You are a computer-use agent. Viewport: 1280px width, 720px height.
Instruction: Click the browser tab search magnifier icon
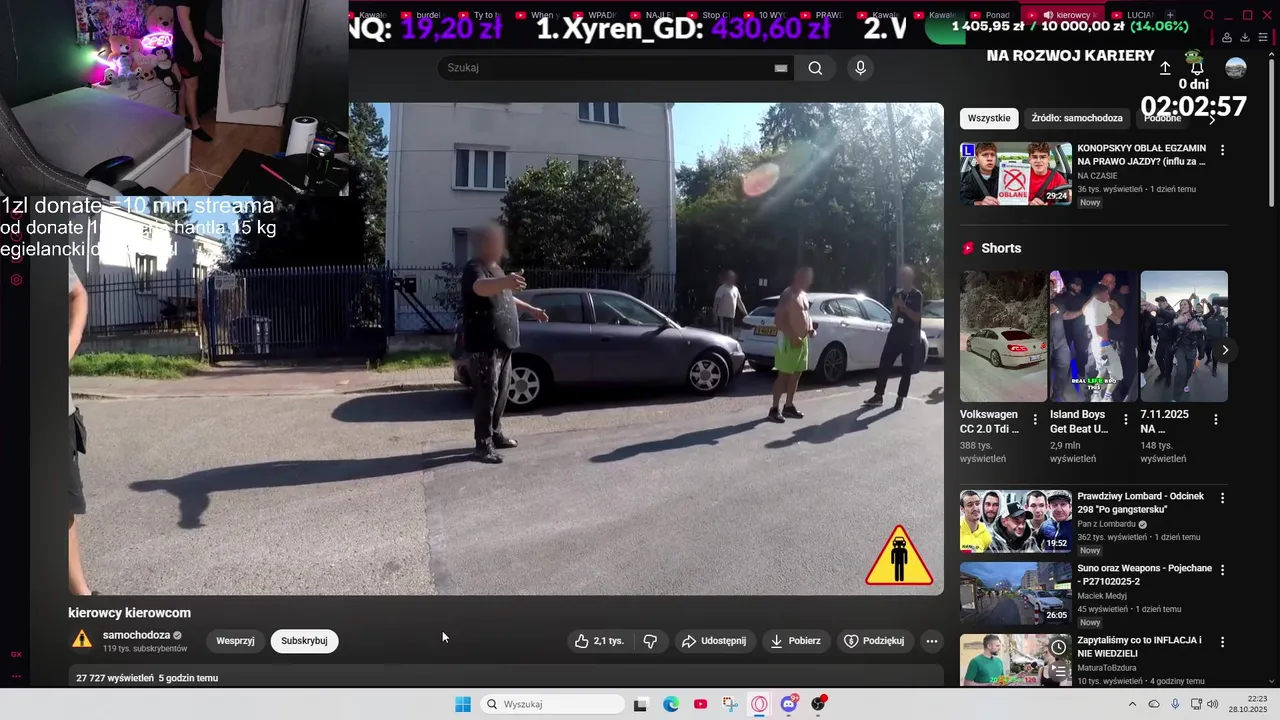point(1208,15)
